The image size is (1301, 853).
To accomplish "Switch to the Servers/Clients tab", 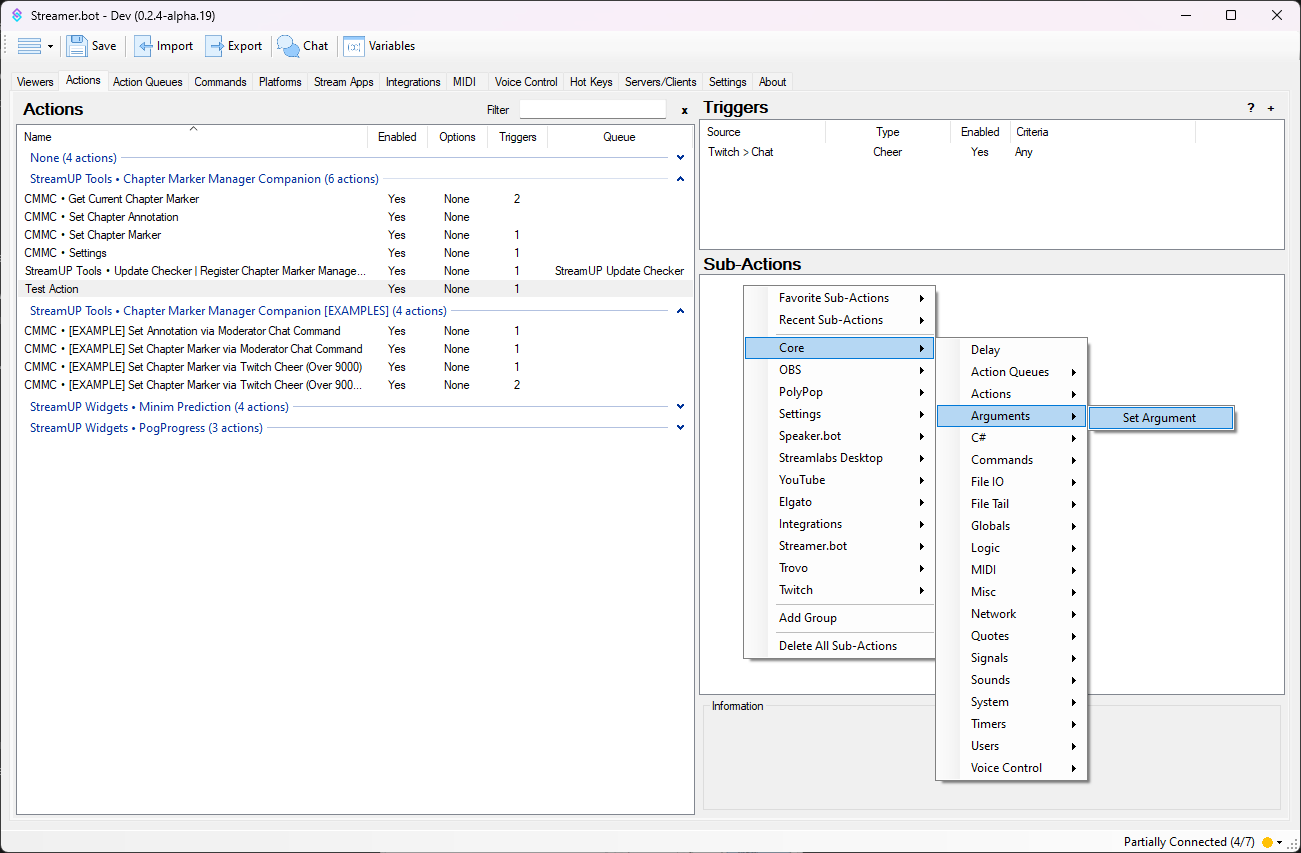I will tap(661, 82).
